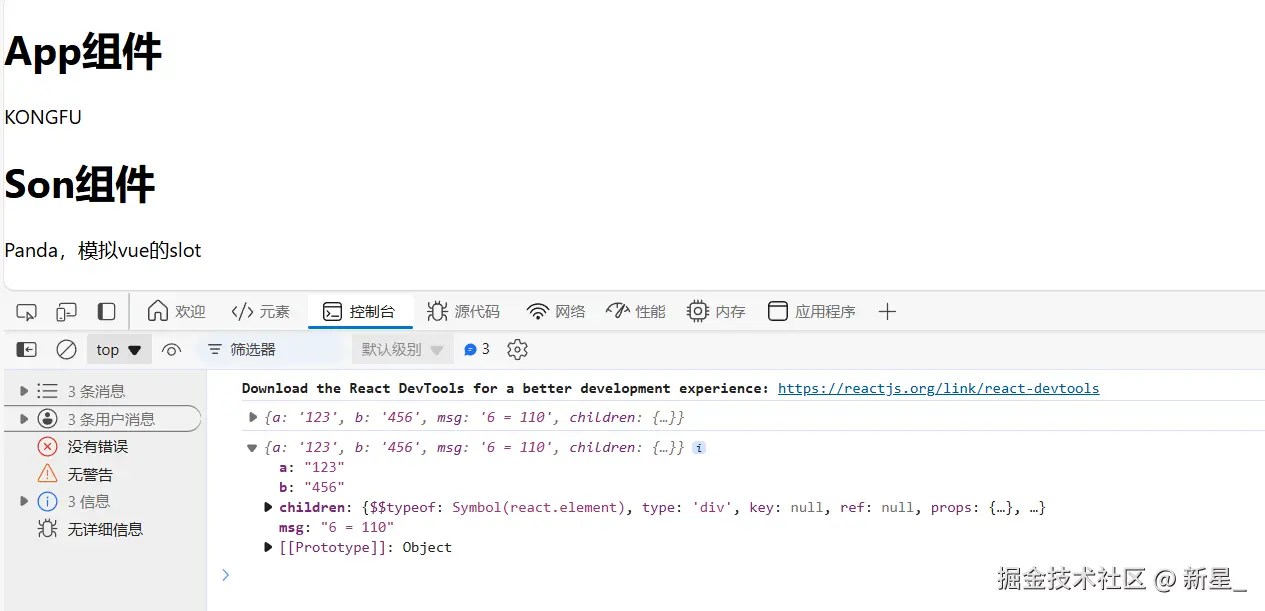Toggle the console sidebar icon
The height and width of the screenshot is (611, 1265).
[27, 350]
